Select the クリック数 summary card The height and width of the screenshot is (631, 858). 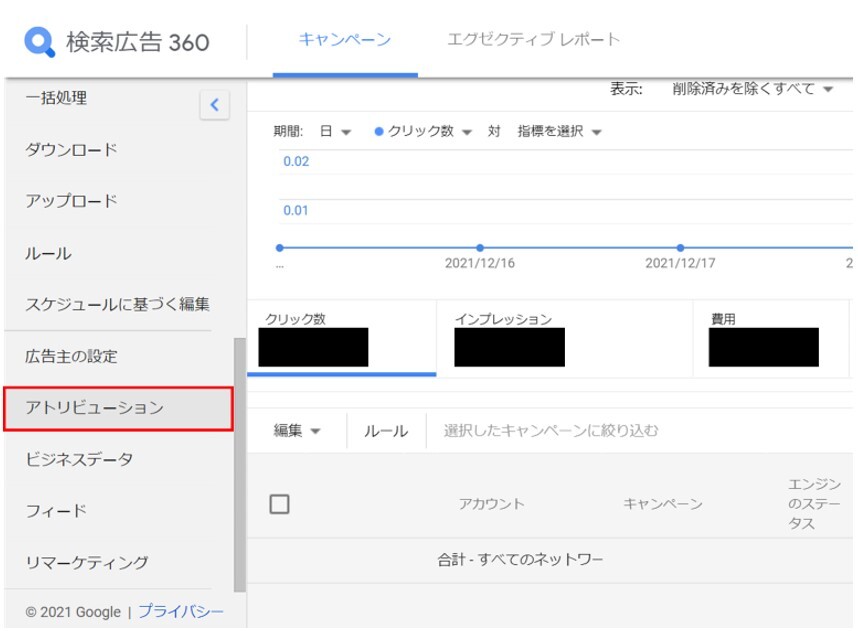(x=341, y=340)
